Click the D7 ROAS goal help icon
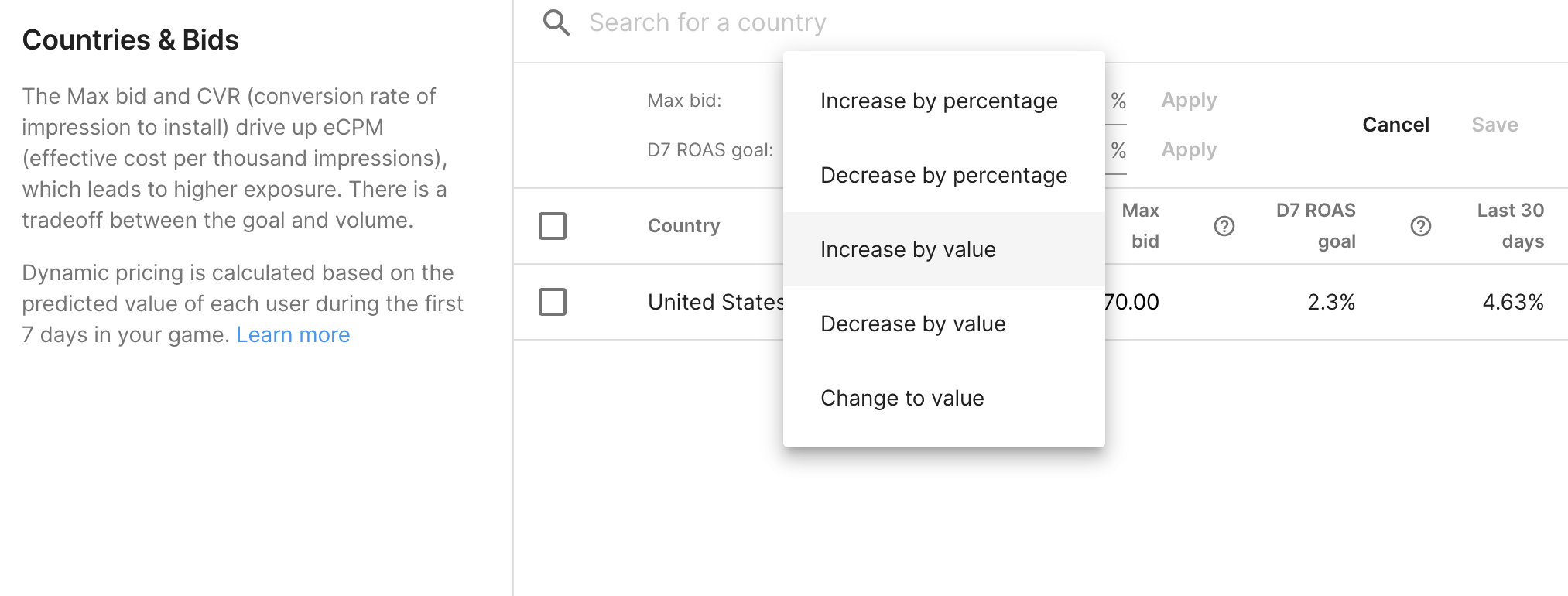This screenshot has width=1568, height=596. click(x=1421, y=226)
